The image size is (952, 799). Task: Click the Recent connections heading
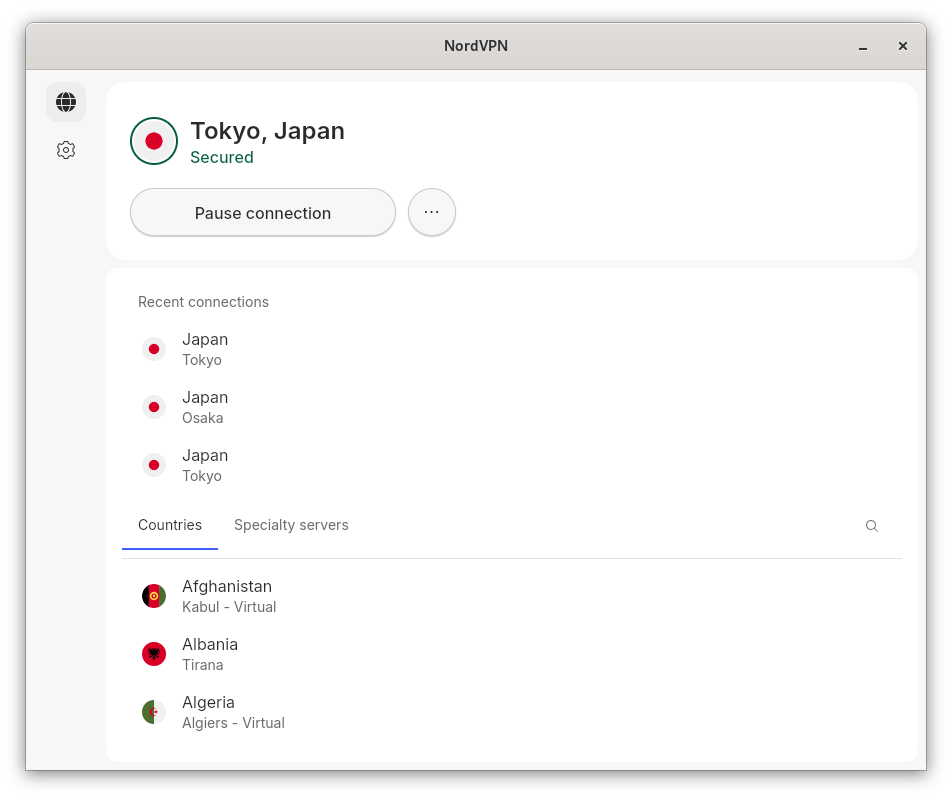203,302
